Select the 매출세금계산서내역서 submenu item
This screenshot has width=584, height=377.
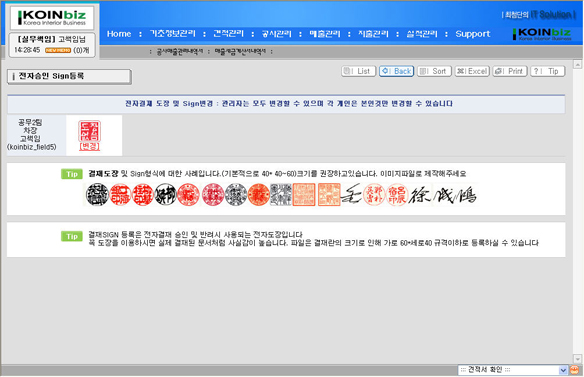(240, 51)
